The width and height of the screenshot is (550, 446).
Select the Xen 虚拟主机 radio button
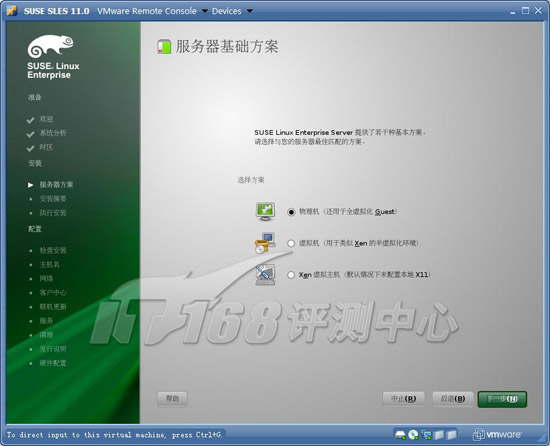point(291,275)
